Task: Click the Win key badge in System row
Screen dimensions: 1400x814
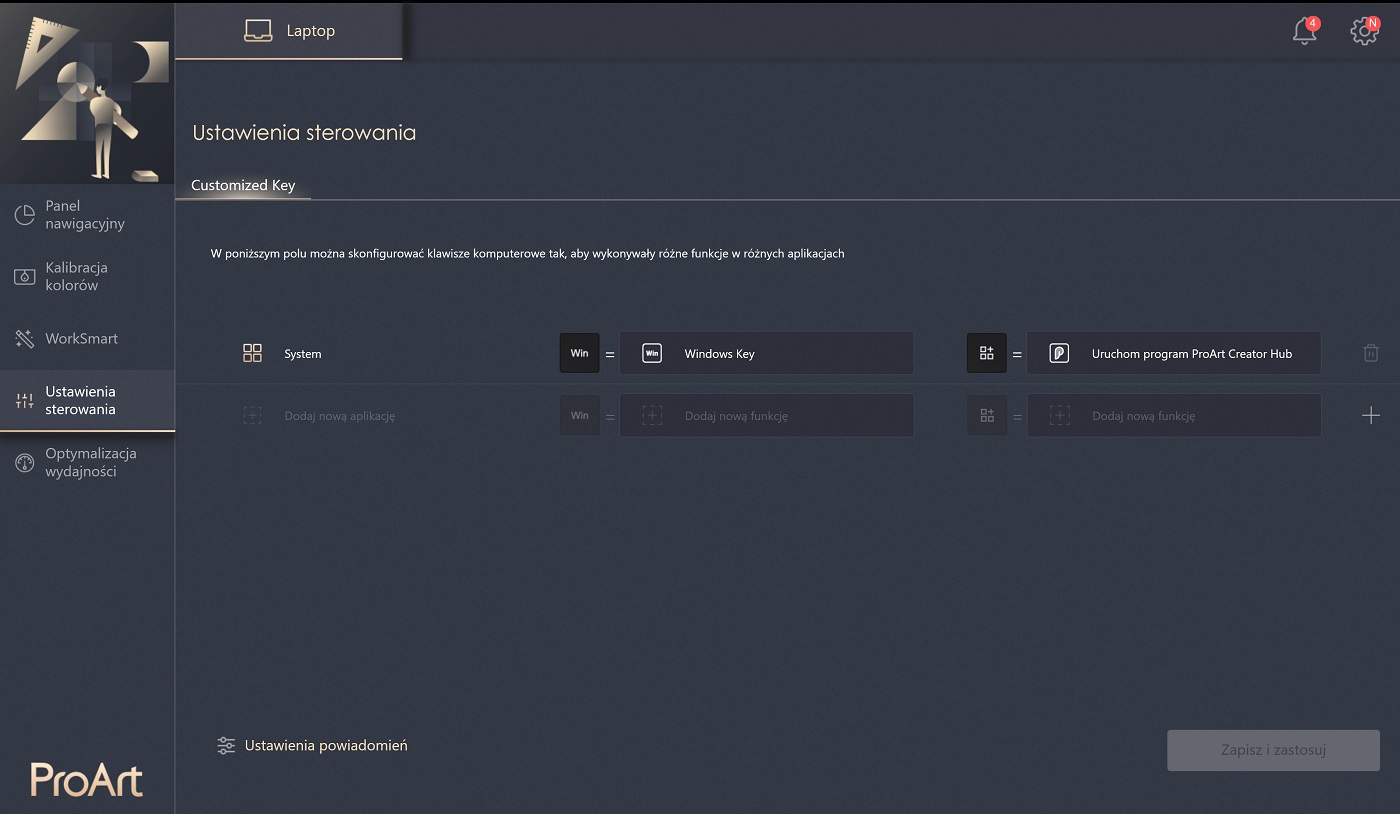Action: pos(579,353)
